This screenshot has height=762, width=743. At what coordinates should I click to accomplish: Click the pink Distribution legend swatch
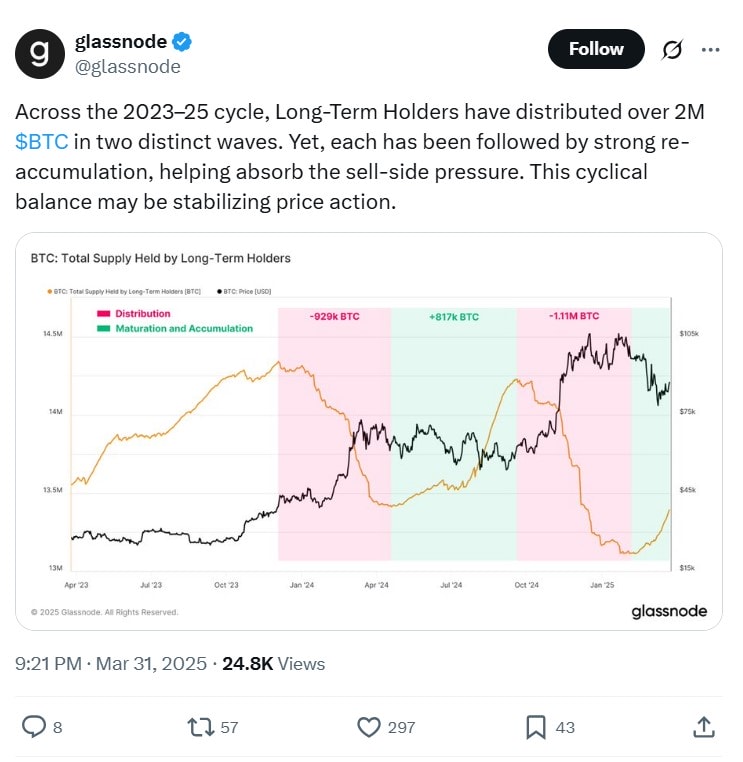(x=103, y=314)
